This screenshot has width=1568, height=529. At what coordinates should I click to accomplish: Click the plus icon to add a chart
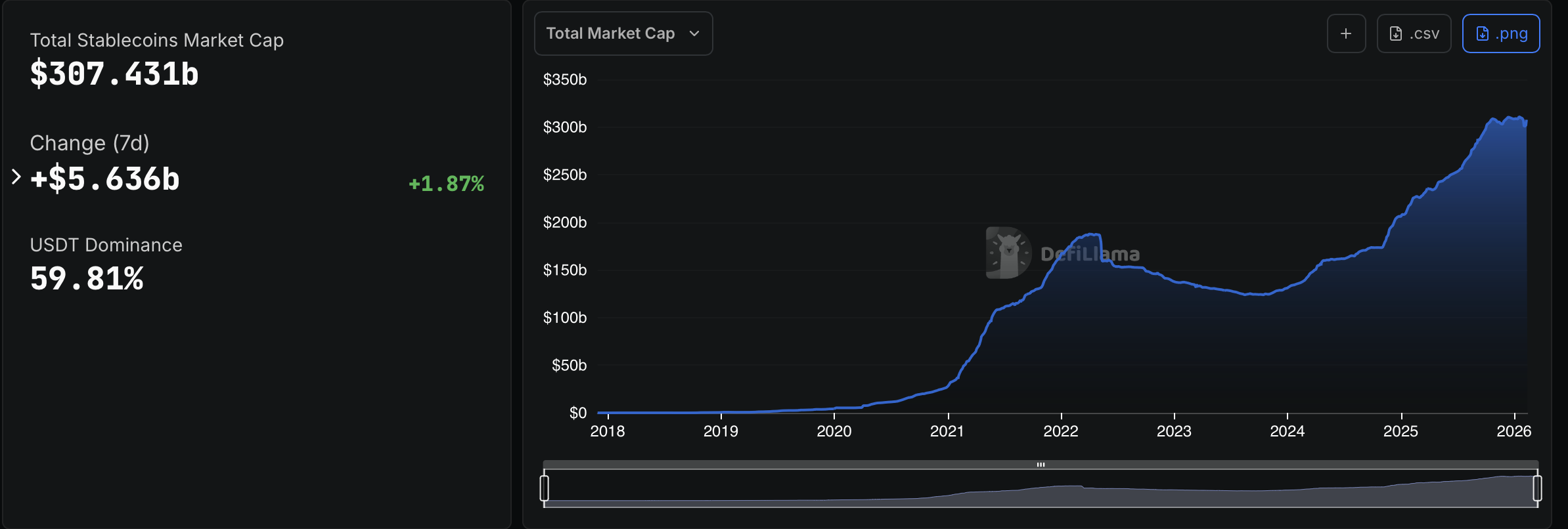pyautogui.click(x=1346, y=33)
